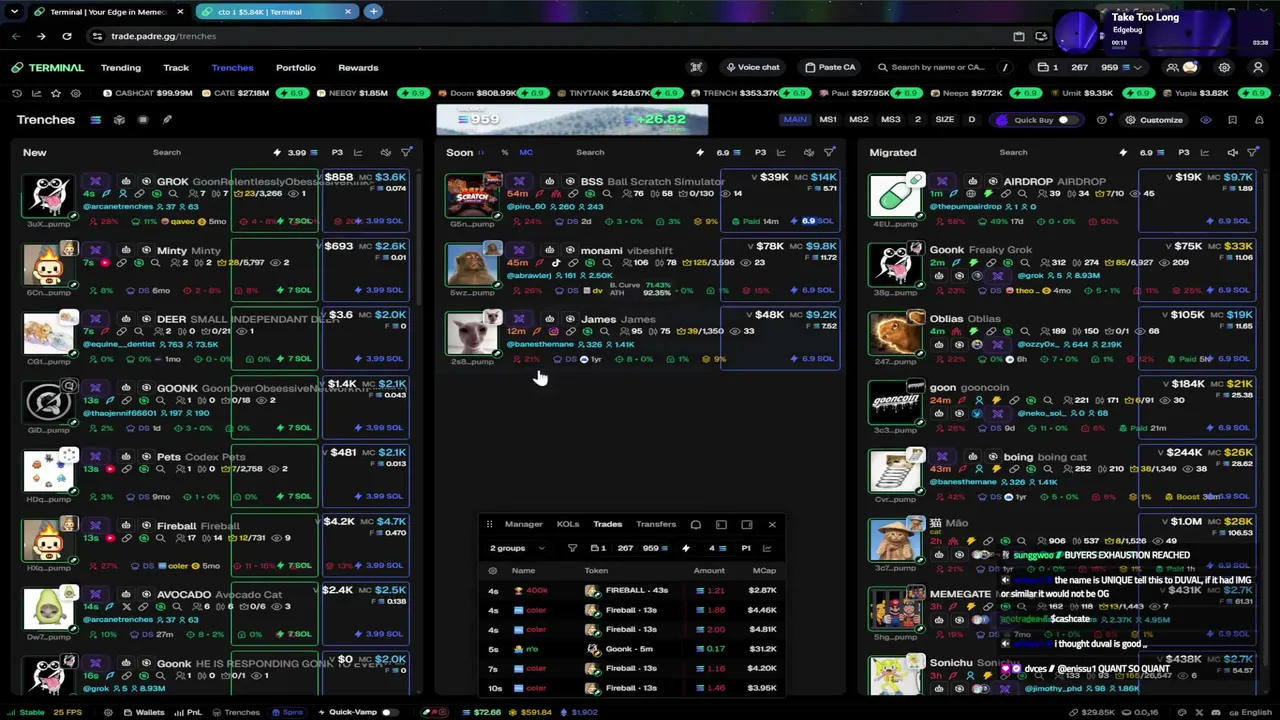Open the @arcanetrenches link under GROK
Screen dimensions: 1280x720
click(x=118, y=206)
